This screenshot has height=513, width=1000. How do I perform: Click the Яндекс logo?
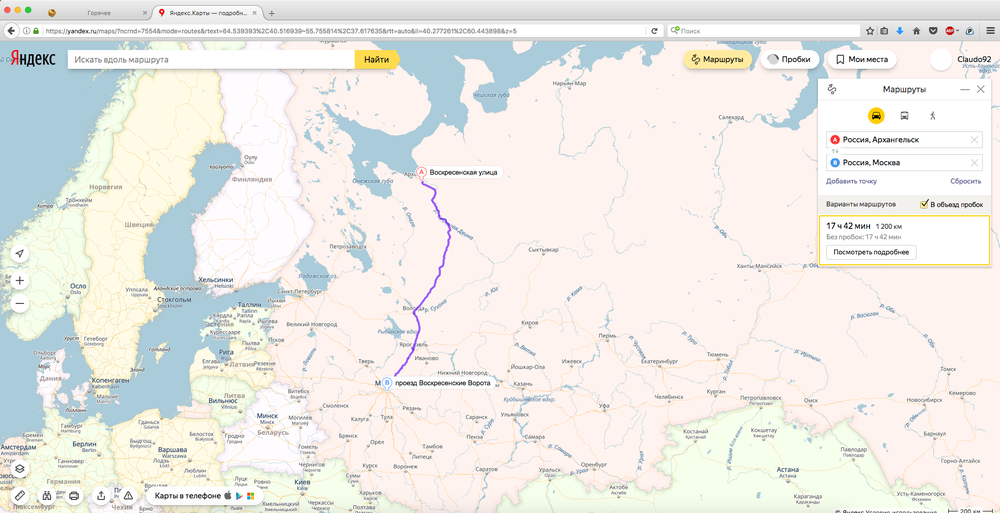tap(32, 59)
